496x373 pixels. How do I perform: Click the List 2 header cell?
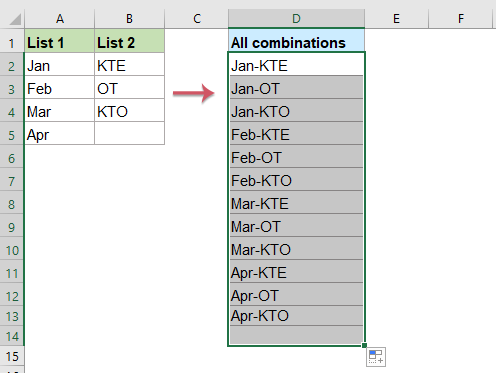coord(129,41)
